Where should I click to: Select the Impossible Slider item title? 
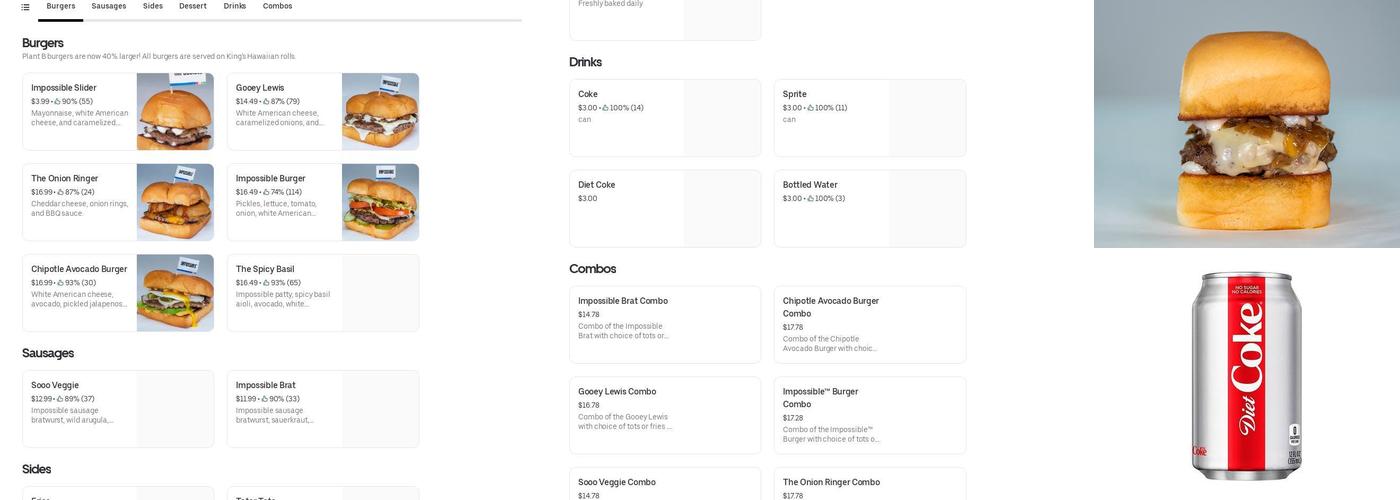pyautogui.click(x=64, y=88)
